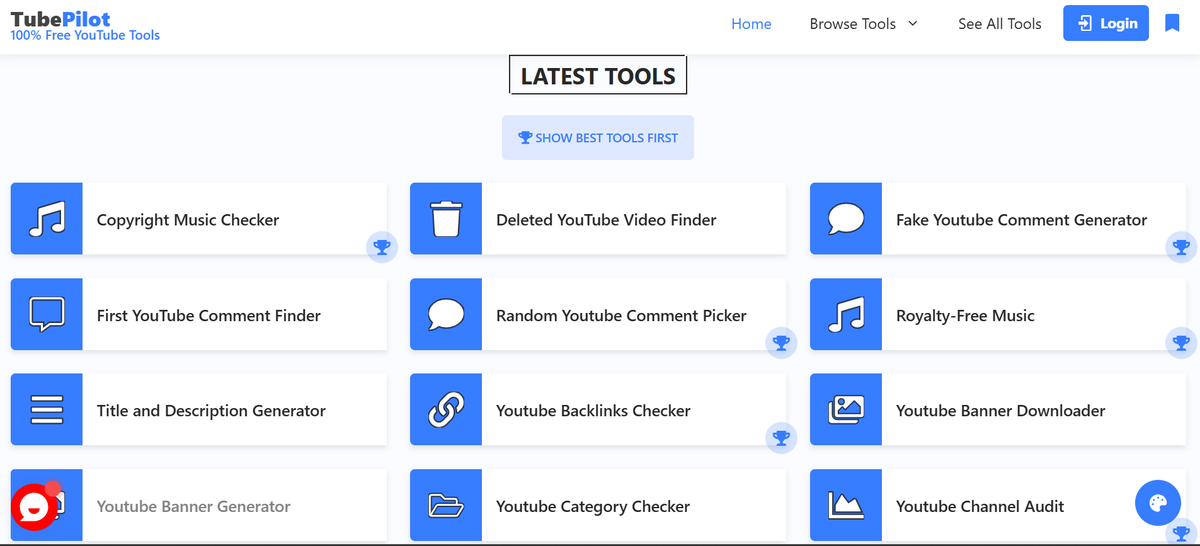Open Fake Youtube Comment Generator tool link
Image resolution: width=1200 pixels, height=546 pixels.
(1021, 219)
